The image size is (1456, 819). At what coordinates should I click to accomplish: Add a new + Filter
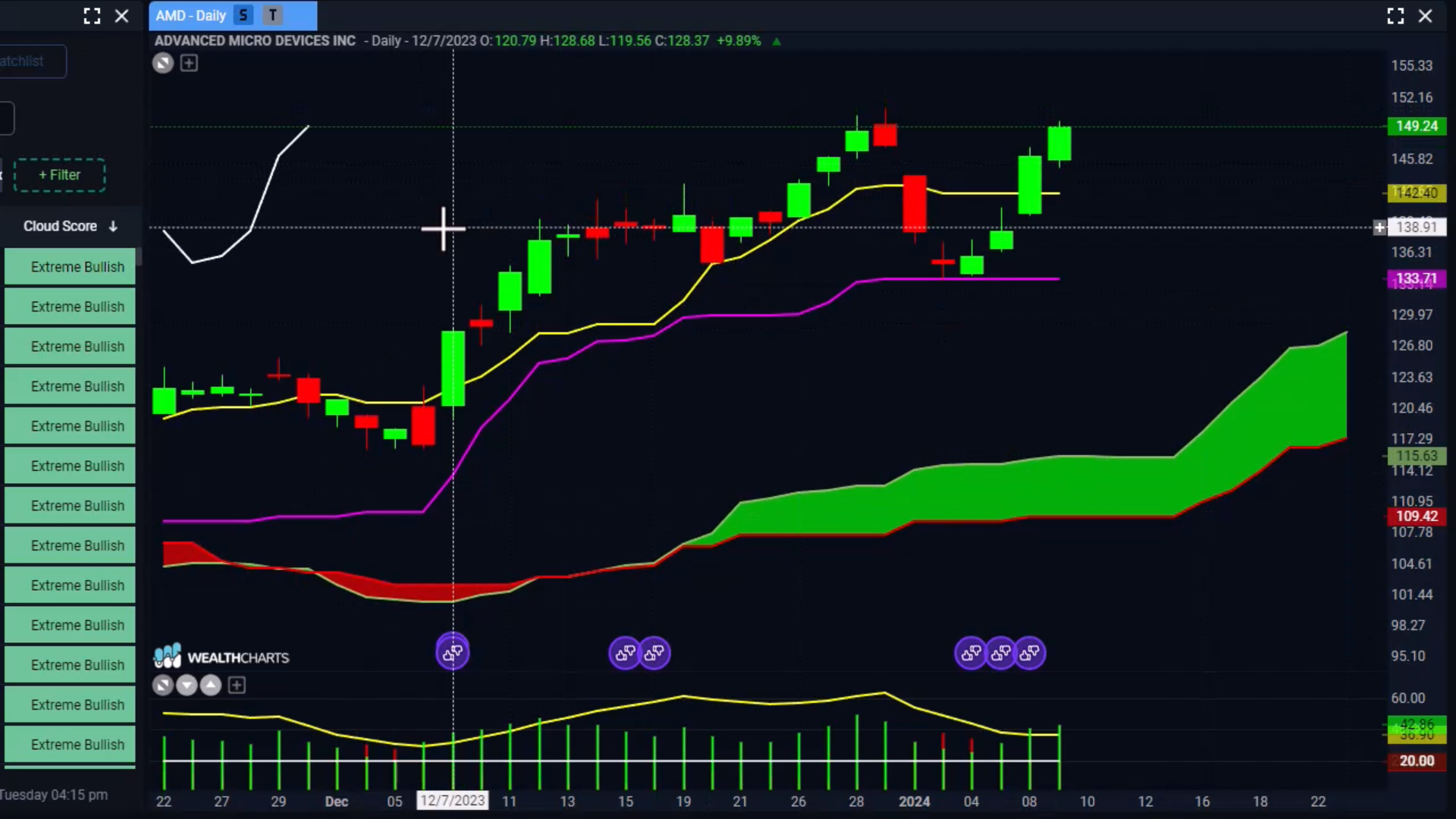click(x=59, y=175)
